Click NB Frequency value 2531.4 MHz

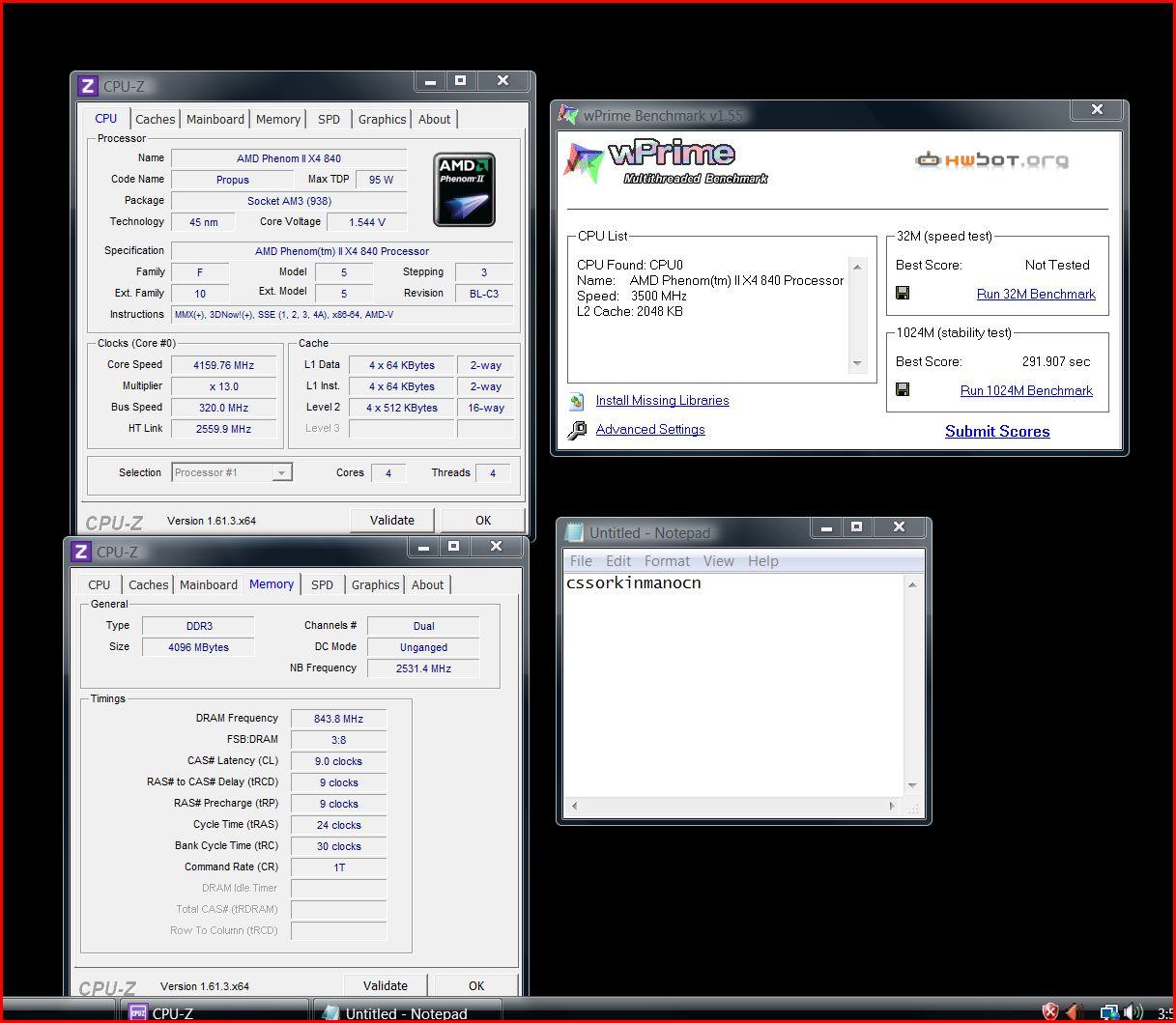(x=423, y=668)
